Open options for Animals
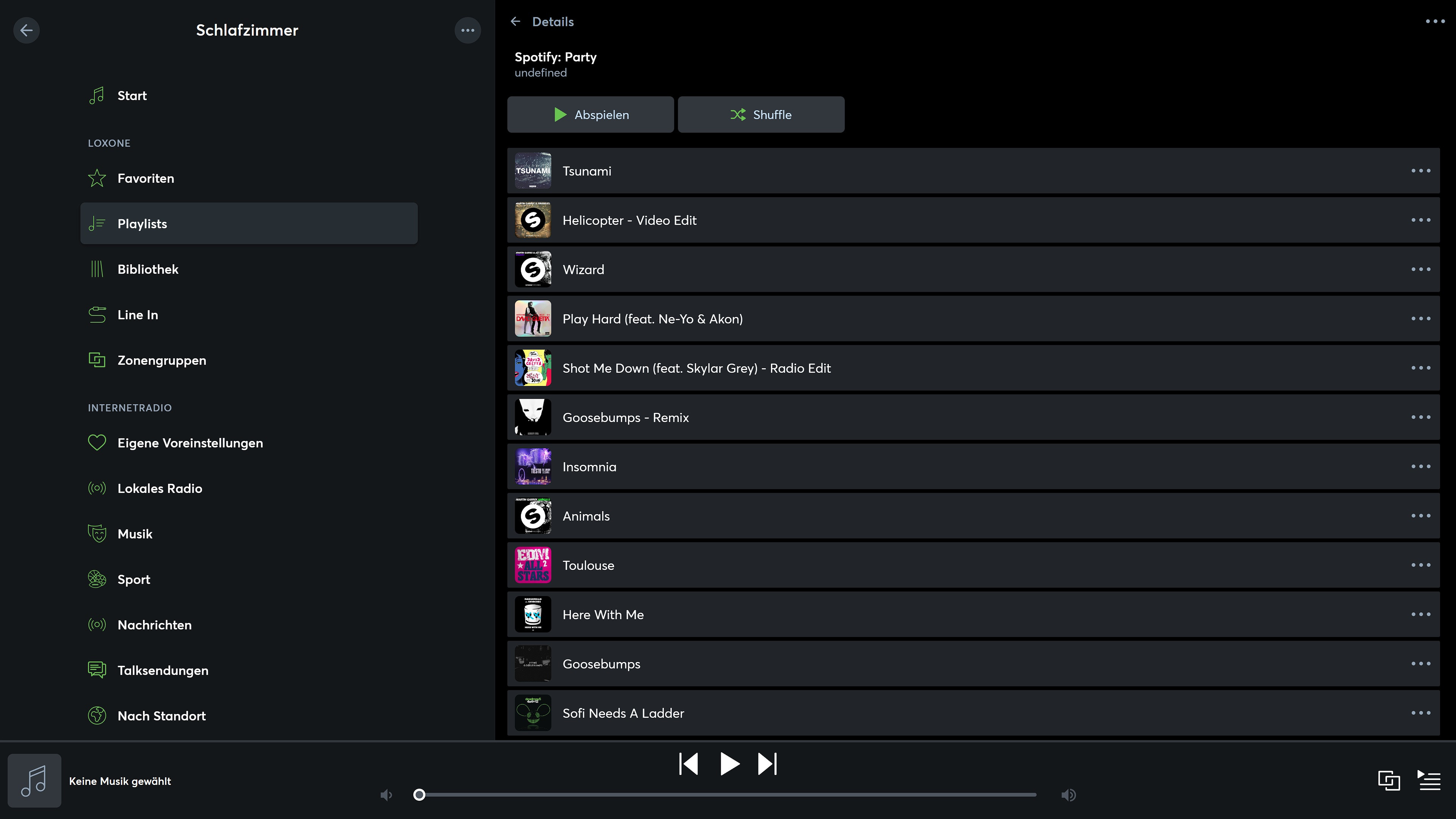Screen dimensions: 1456x819 (x=1420, y=516)
